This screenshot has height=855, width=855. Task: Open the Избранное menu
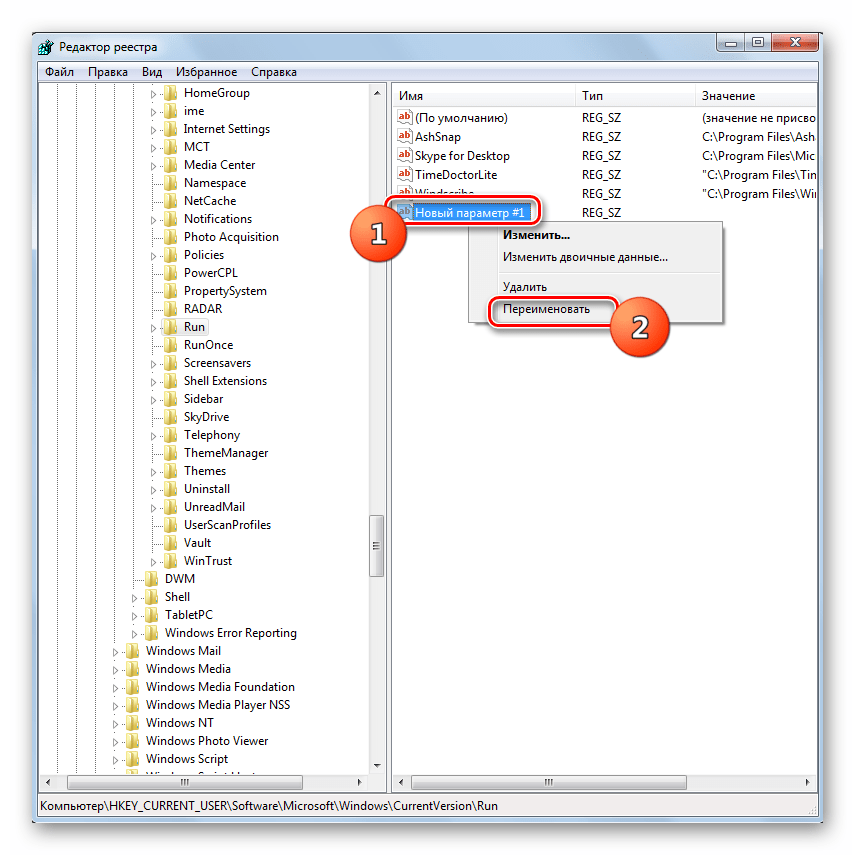point(207,72)
